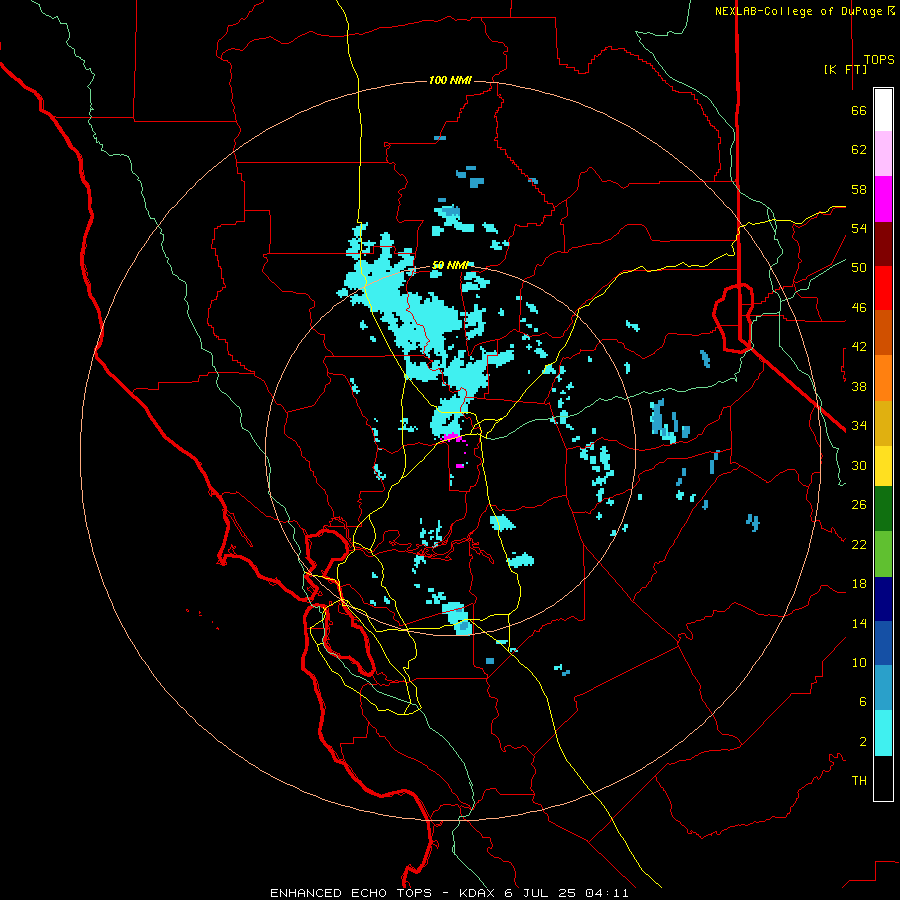Click the dark orange legend swatch
The width and height of the screenshot is (900, 900).
[x=883, y=333]
